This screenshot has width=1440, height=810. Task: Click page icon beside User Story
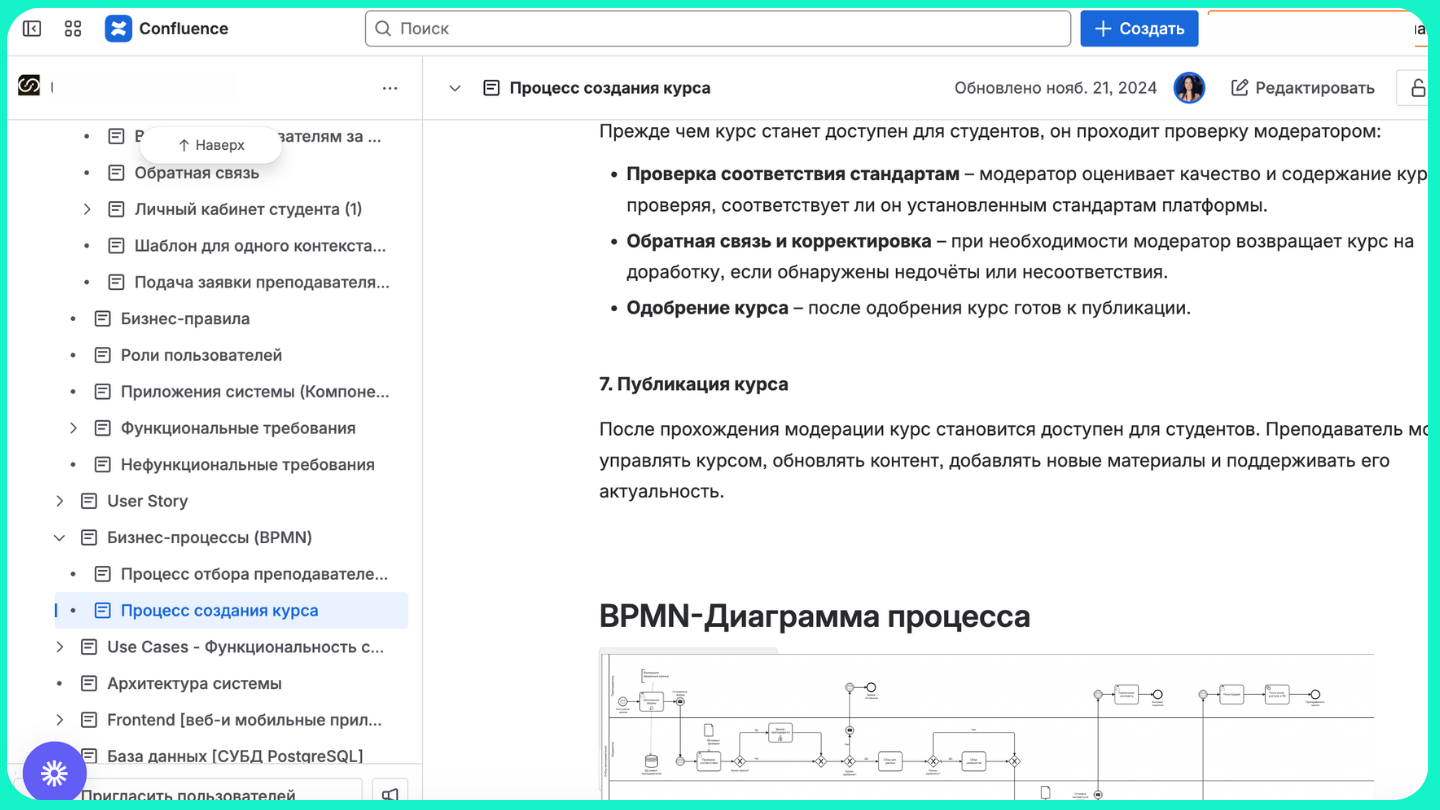click(88, 501)
